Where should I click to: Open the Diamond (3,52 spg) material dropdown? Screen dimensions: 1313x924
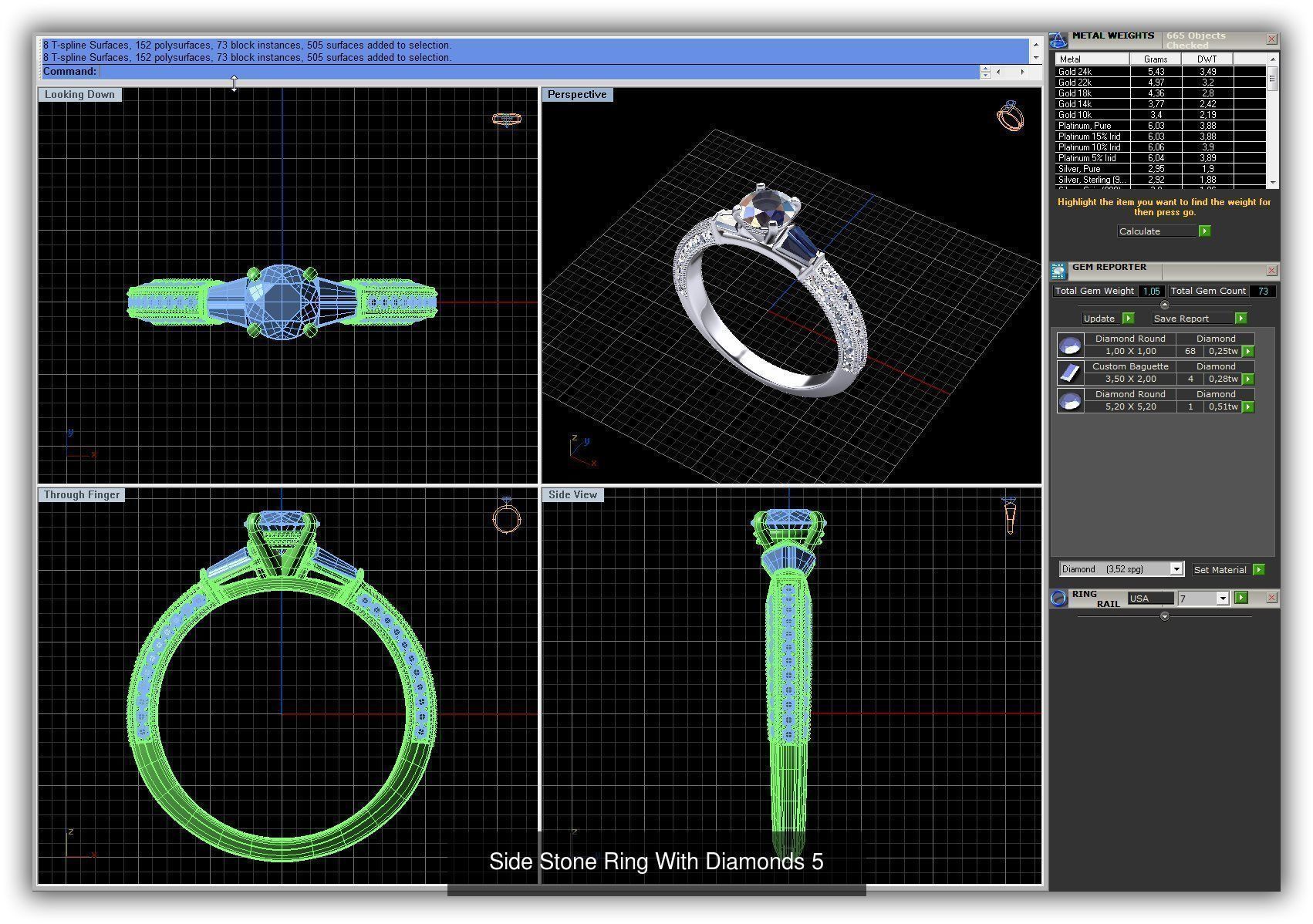coord(1176,569)
